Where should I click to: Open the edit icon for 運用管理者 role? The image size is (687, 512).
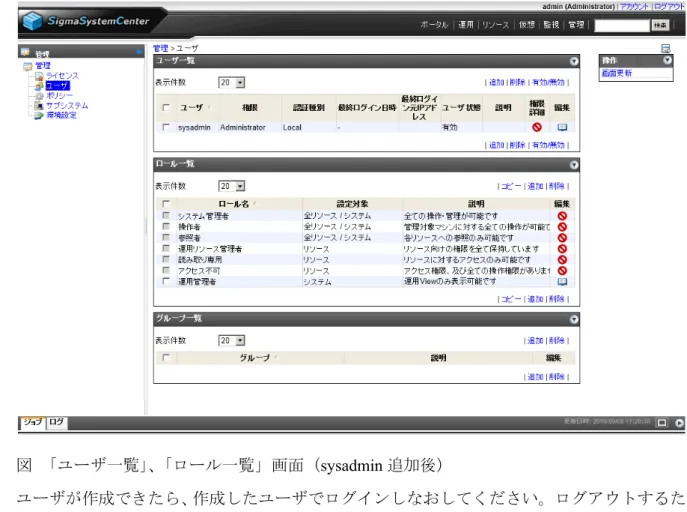[x=562, y=282]
